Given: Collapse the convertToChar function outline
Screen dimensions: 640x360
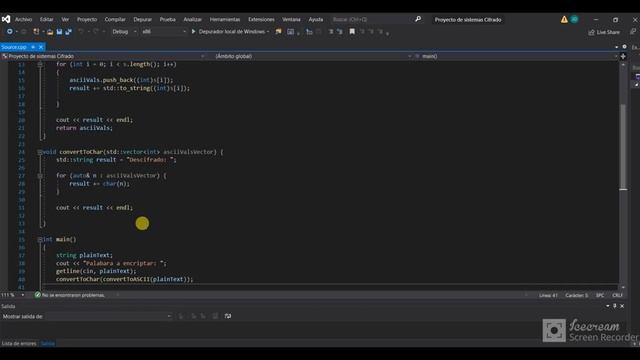Looking at the screenshot, I should click(x=40, y=152).
